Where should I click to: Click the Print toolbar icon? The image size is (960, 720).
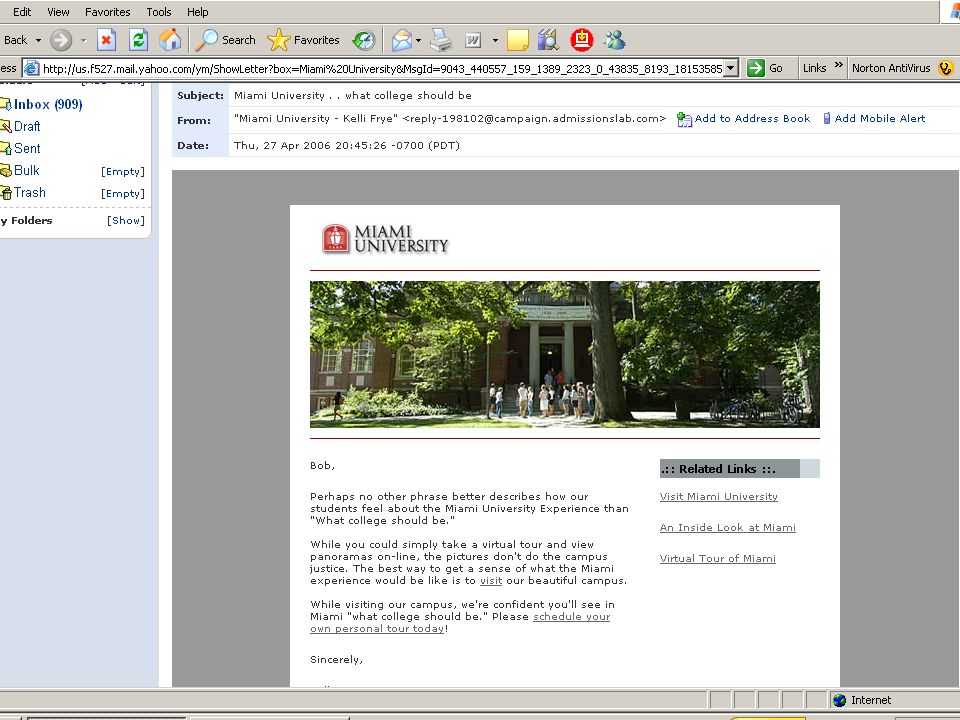click(441, 40)
